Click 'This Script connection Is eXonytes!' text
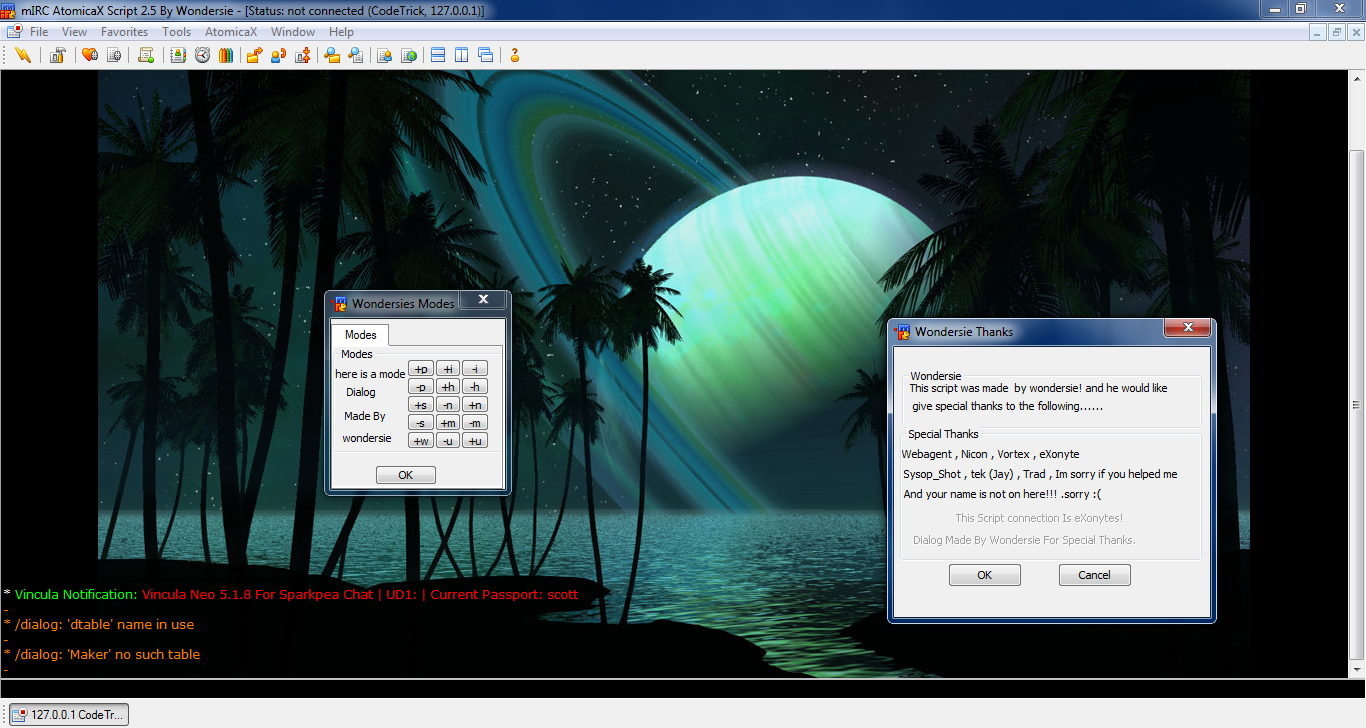 pyautogui.click(x=1039, y=518)
